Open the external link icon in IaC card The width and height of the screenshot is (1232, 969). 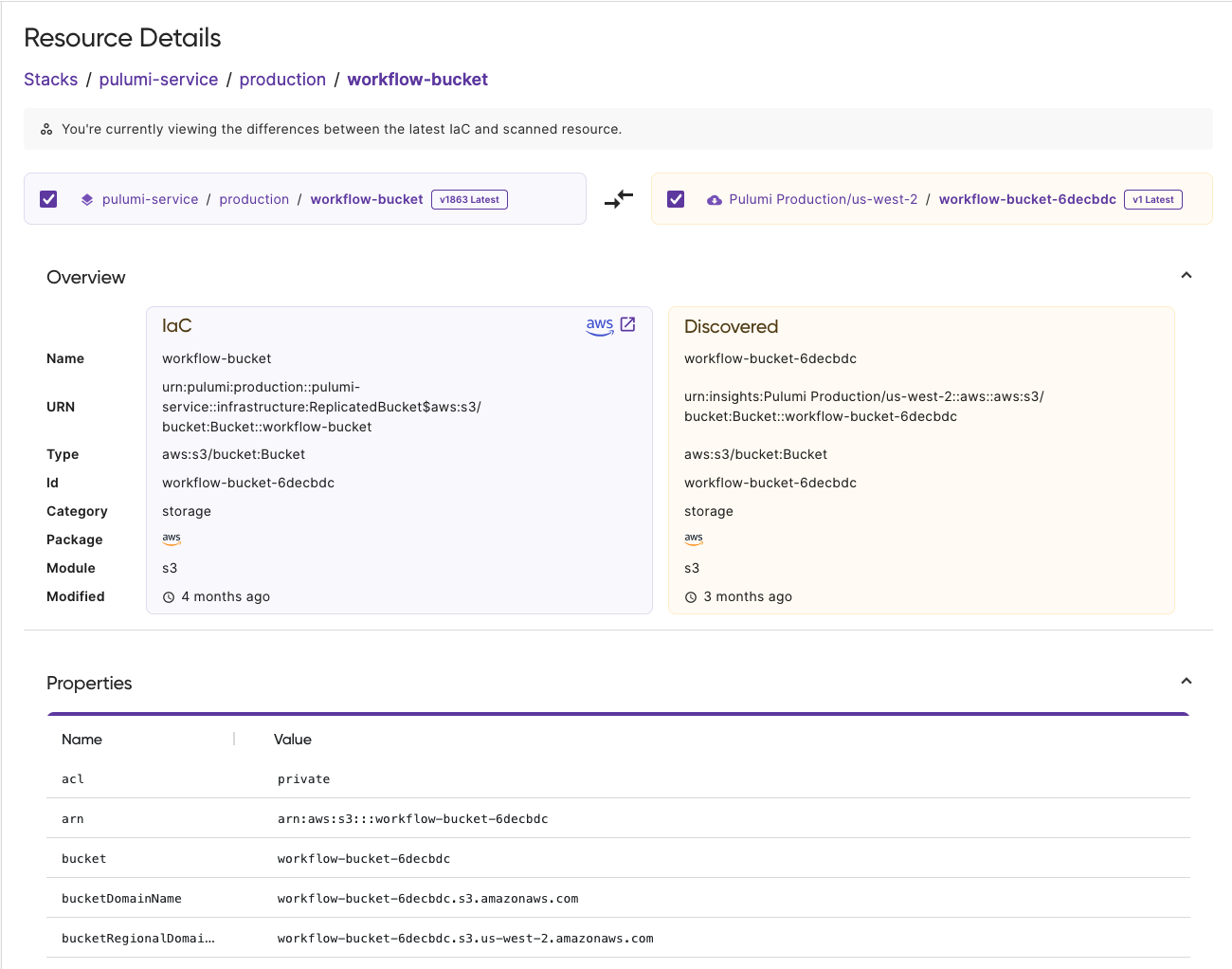pos(627,324)
